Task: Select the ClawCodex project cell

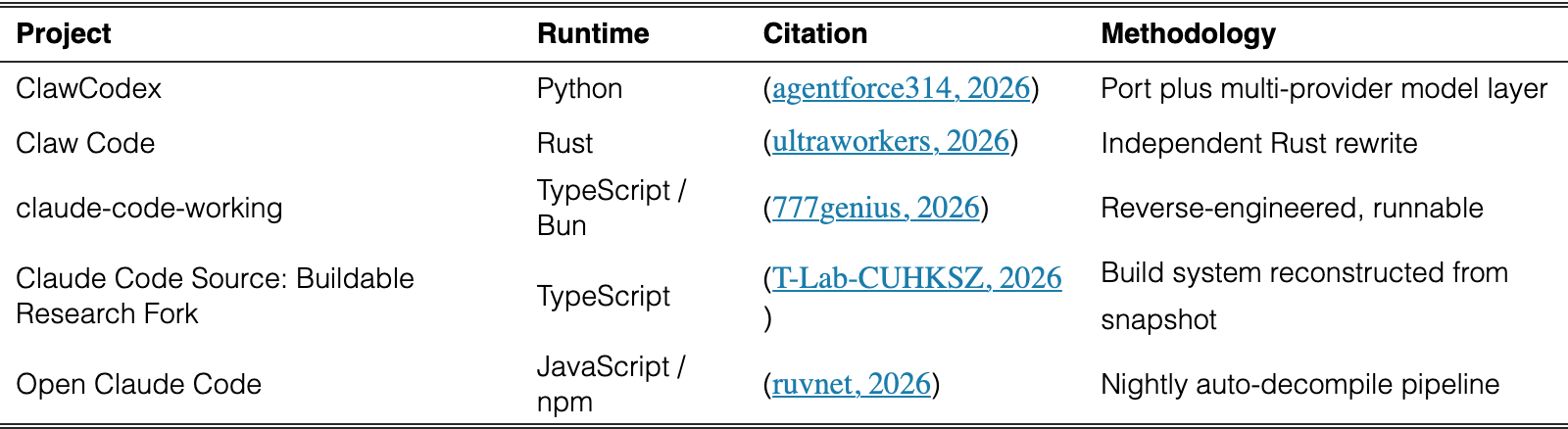Action: (x=89, y=88)
